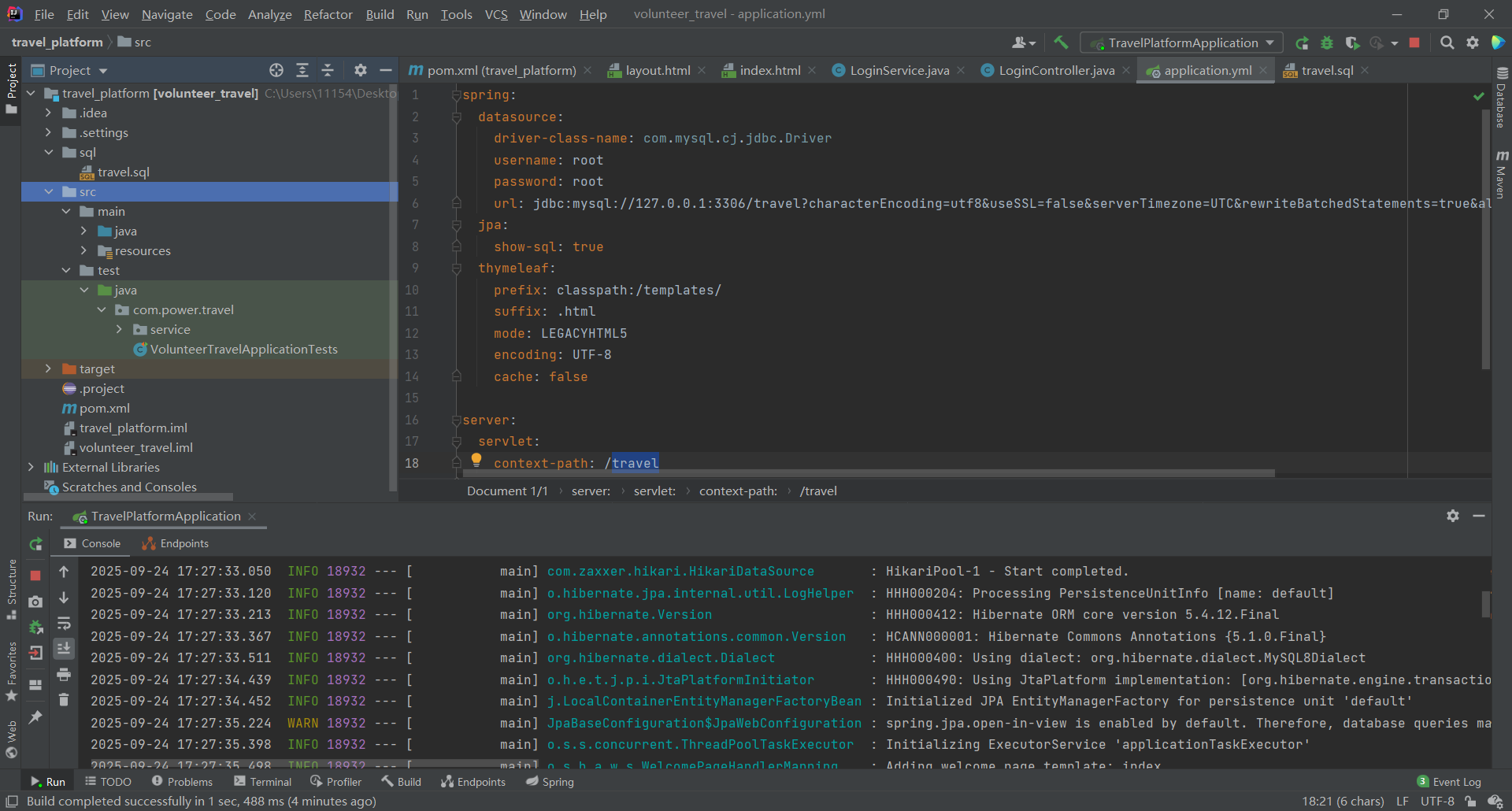Stop the running application in top toolbar

click(1414, 43)
